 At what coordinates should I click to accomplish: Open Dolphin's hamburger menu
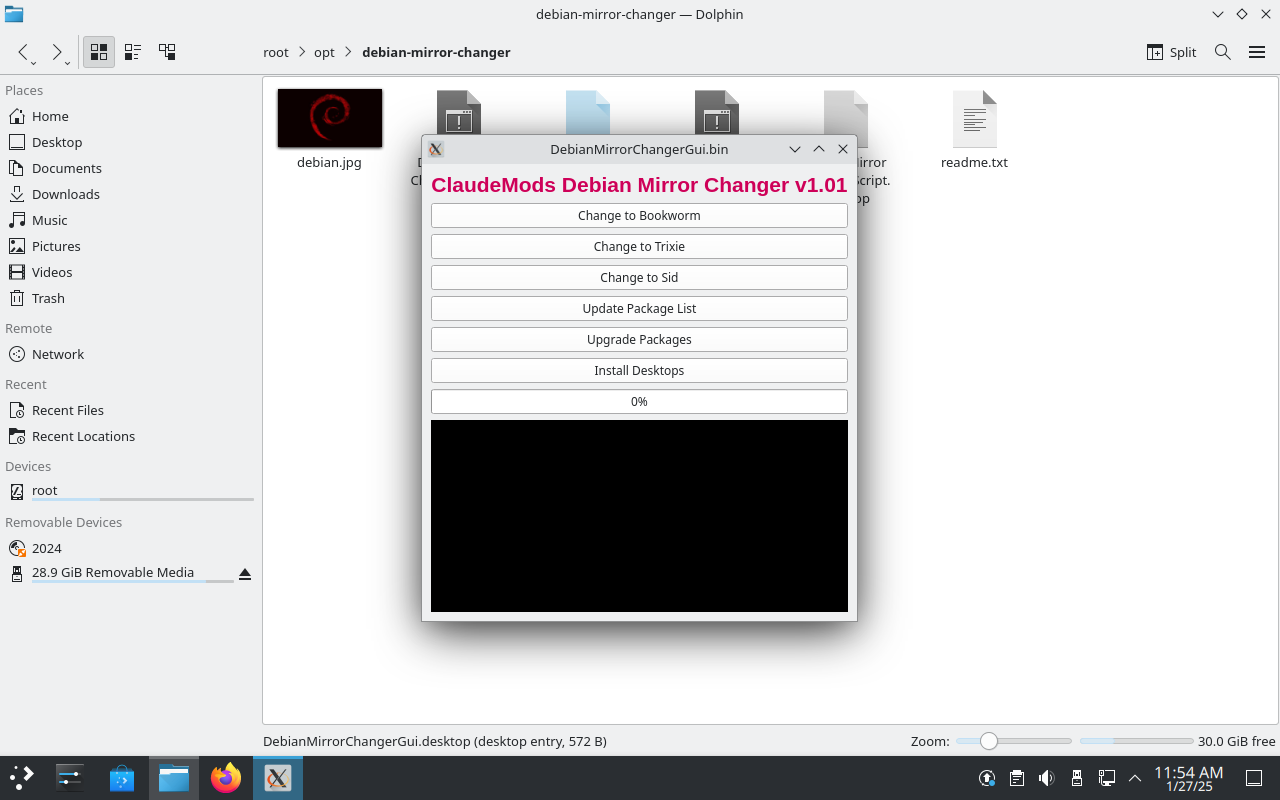click(1257, 52)
